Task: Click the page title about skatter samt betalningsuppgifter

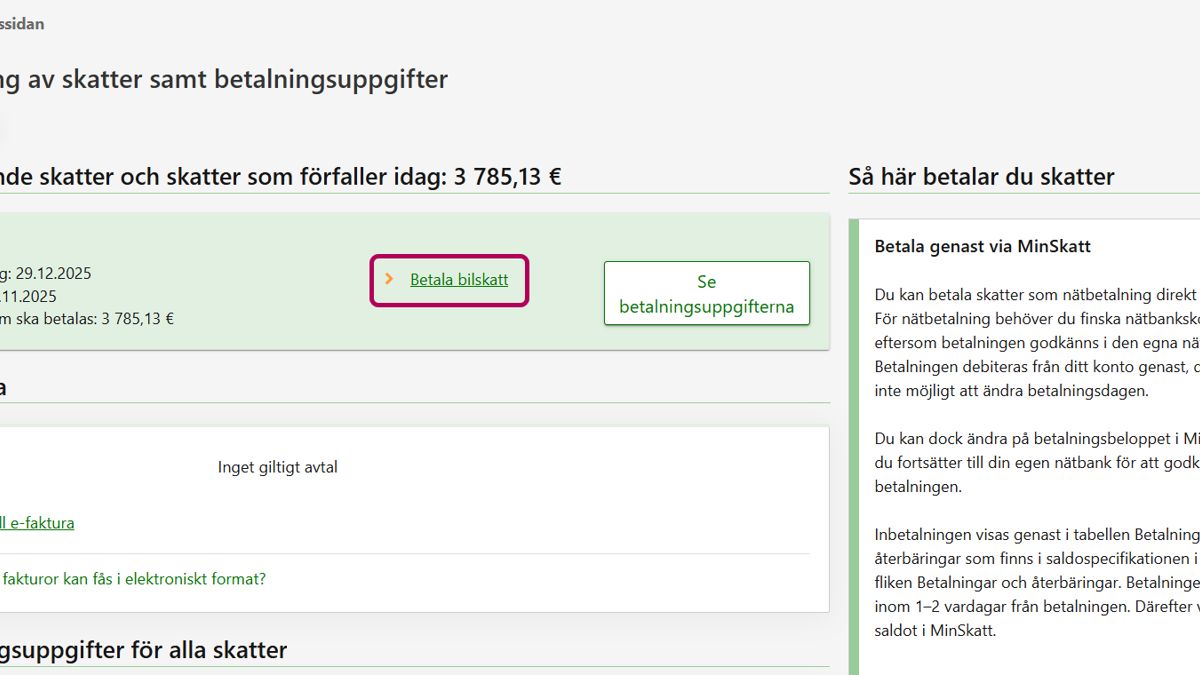Action: (x=223, y=80)
